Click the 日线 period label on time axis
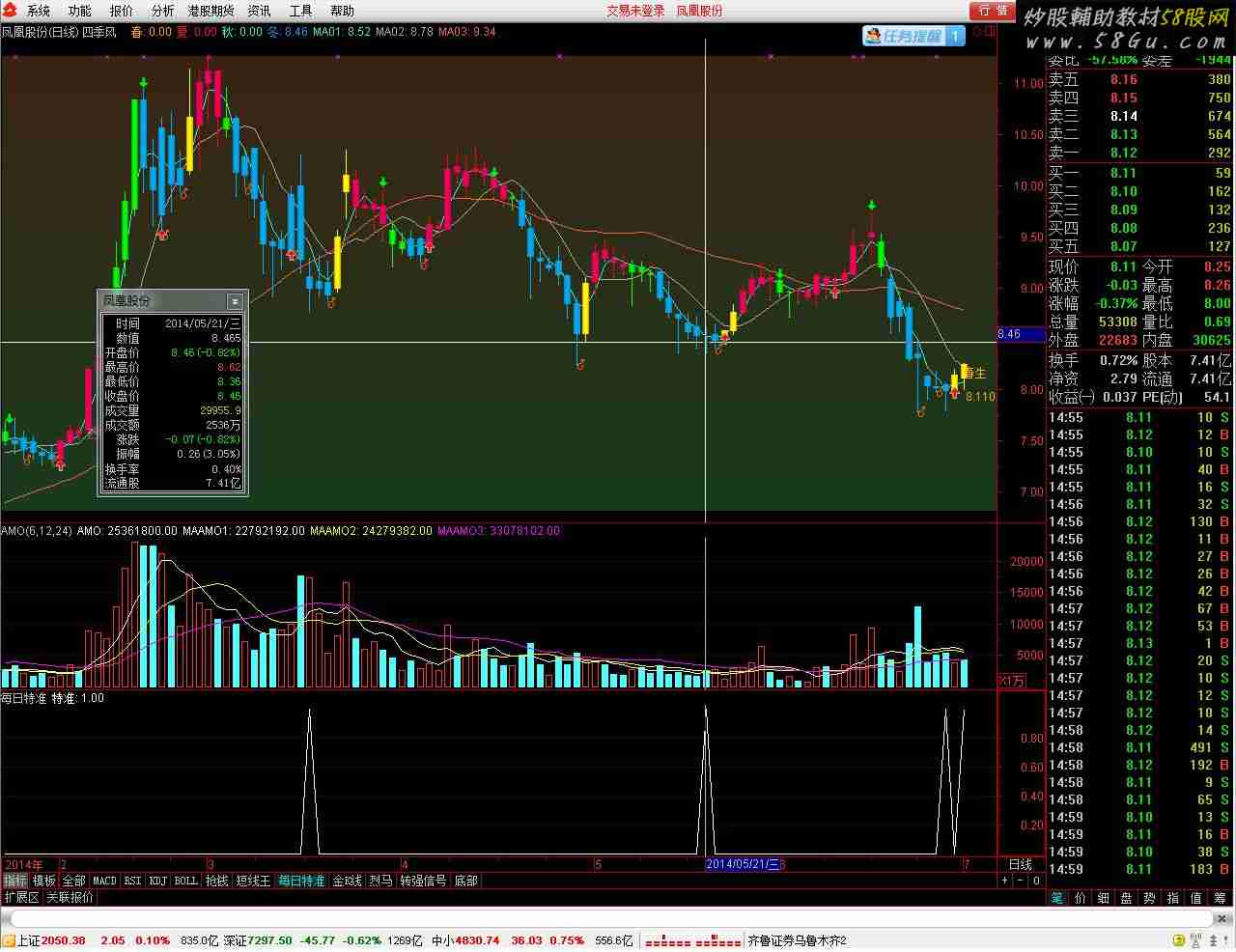 click(1021, 864)
